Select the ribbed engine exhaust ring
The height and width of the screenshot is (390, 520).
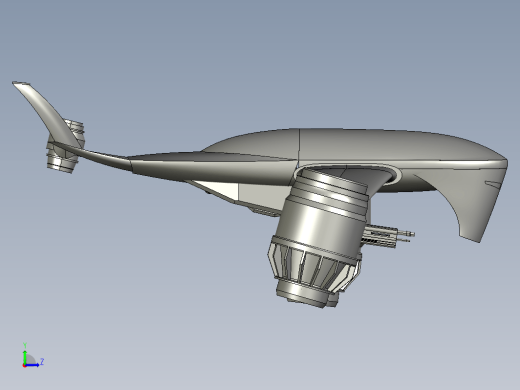[x=313, y=265]
